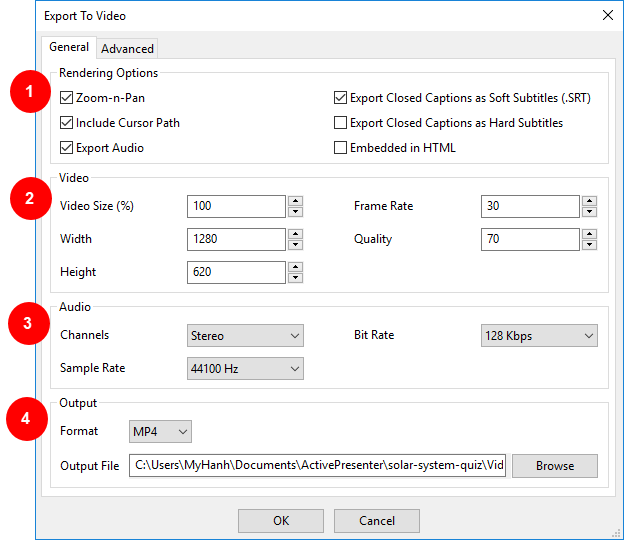Viewport: 624px width, 540px height.
Task: Click the Browse button
Action: tap(555, 466)
